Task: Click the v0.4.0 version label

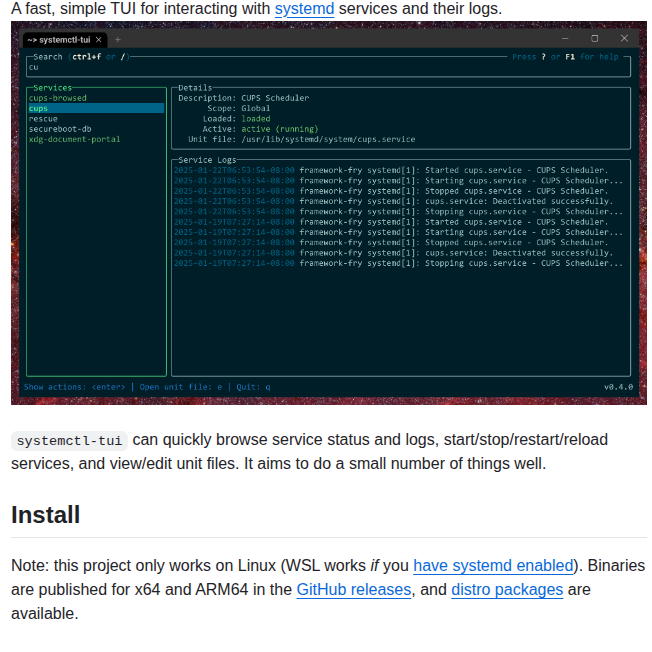Action: tap(618, 387)
